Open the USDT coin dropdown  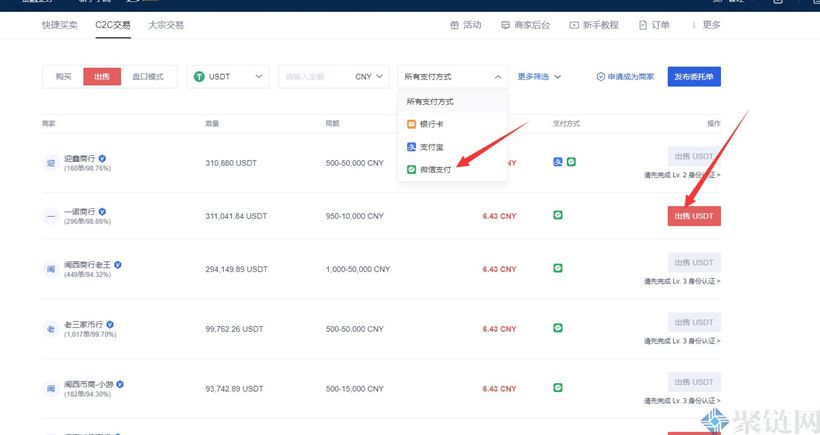[228, 77]
